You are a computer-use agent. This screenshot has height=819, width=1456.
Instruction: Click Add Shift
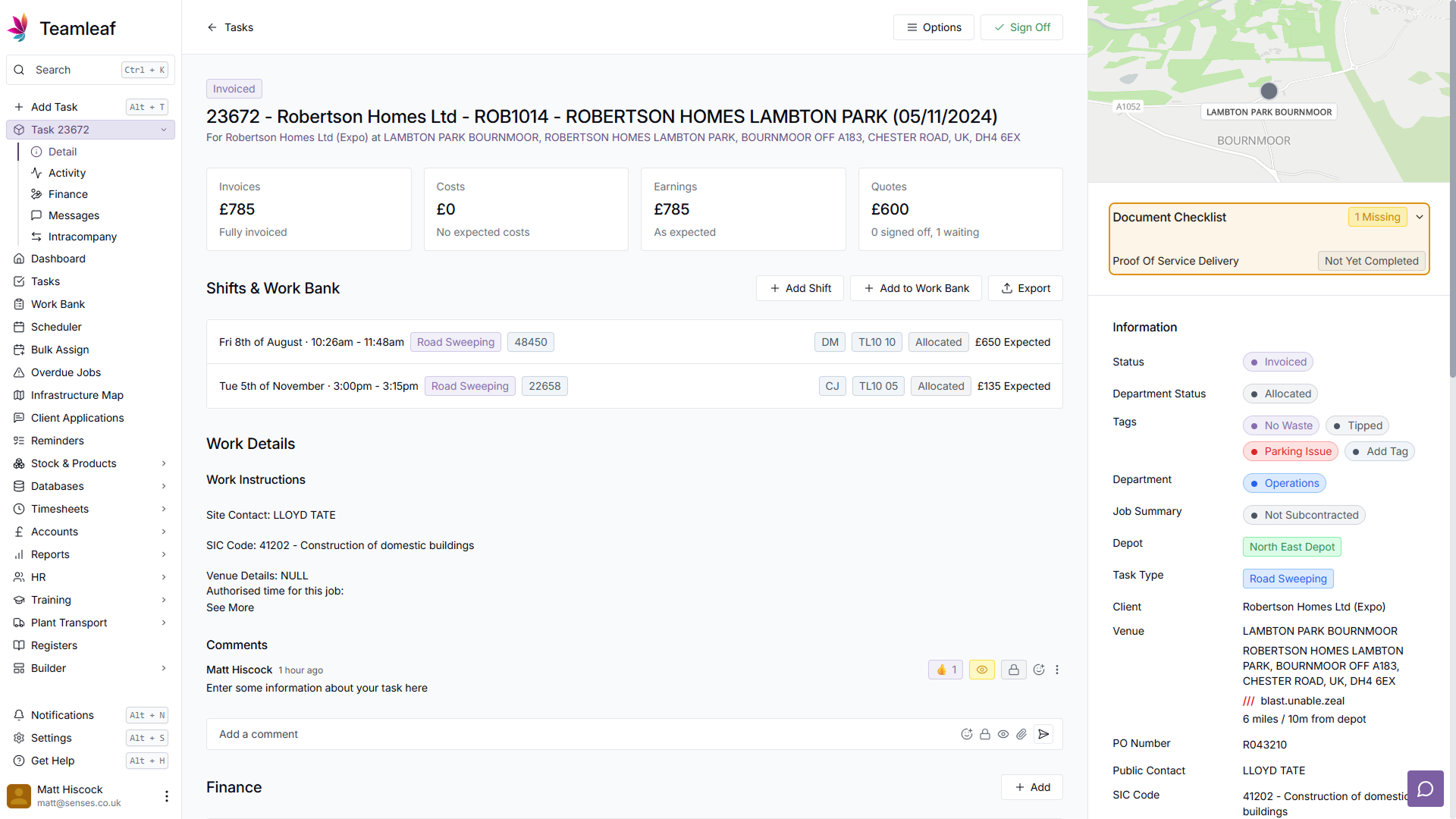click(x=800, y=288)
